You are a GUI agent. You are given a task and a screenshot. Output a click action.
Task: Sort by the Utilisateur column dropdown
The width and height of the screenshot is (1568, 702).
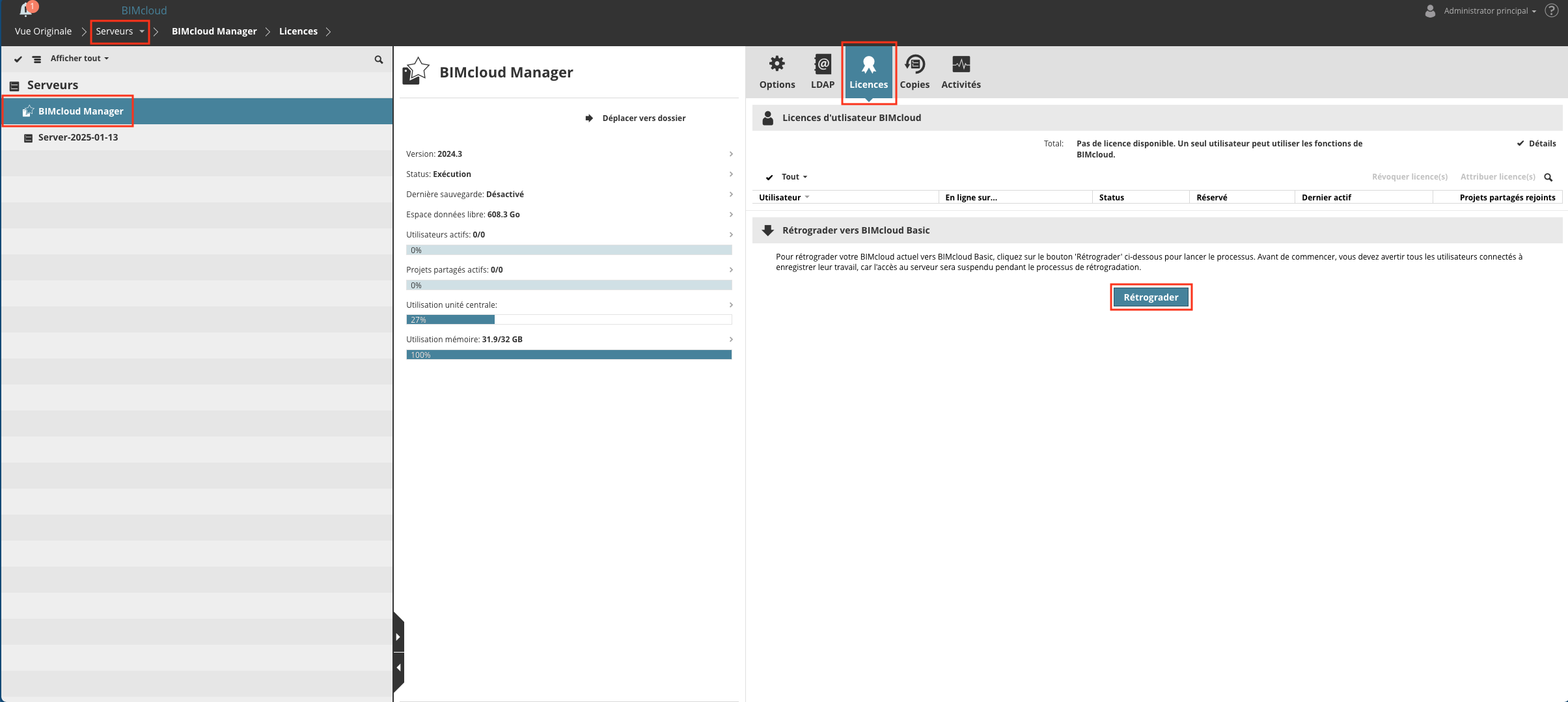click(x=807, y=197)
